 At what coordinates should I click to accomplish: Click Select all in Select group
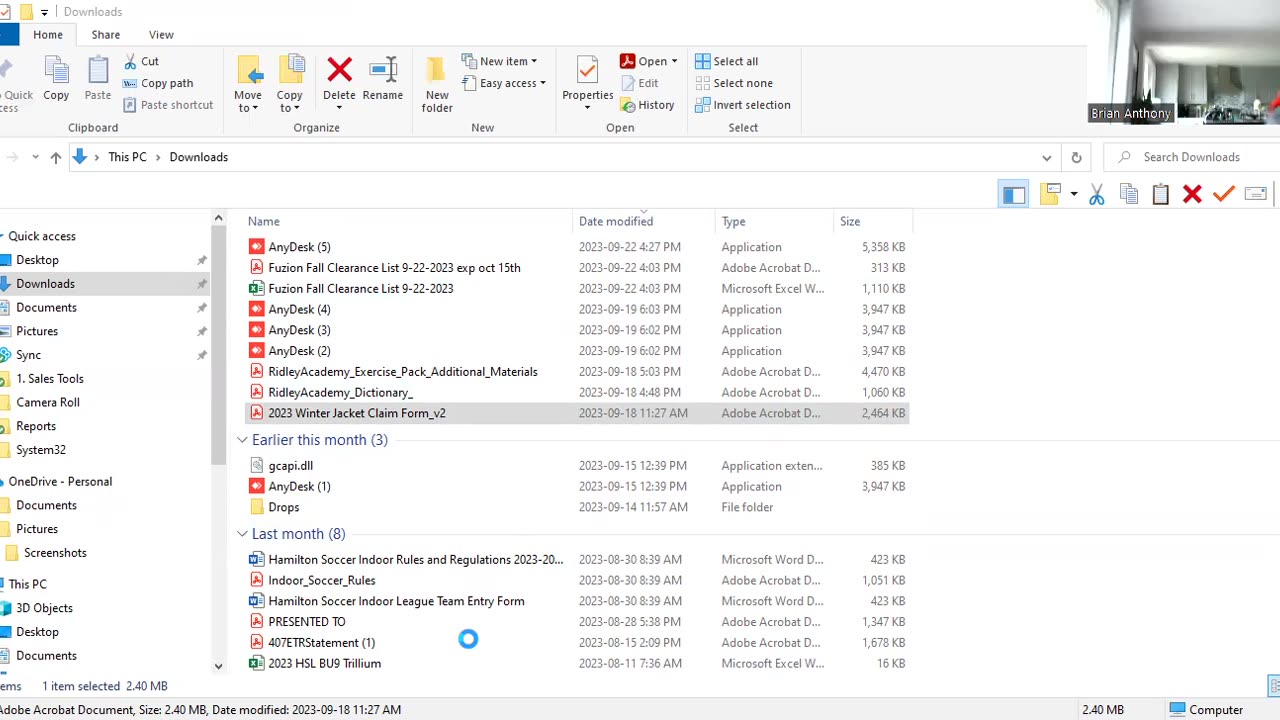727,61
